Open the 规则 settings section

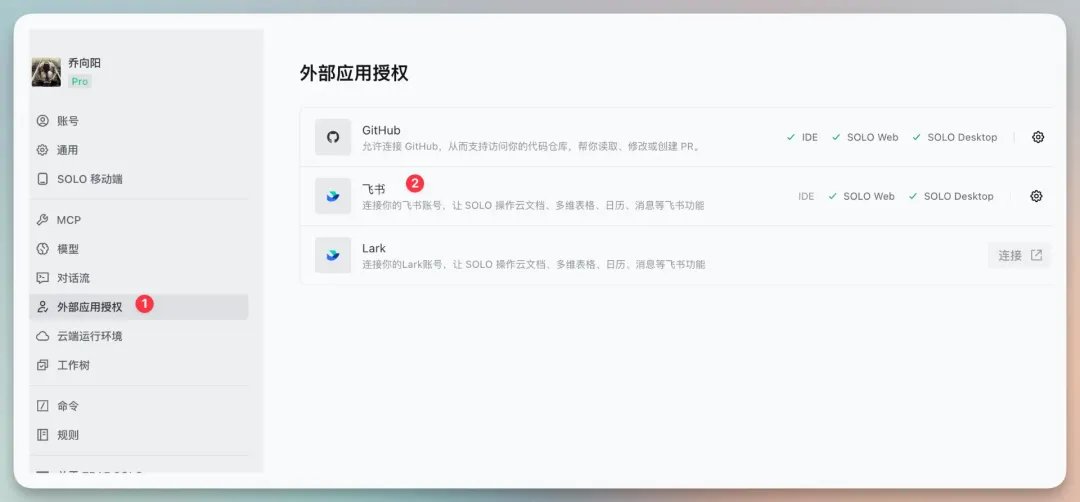(138, 435)
